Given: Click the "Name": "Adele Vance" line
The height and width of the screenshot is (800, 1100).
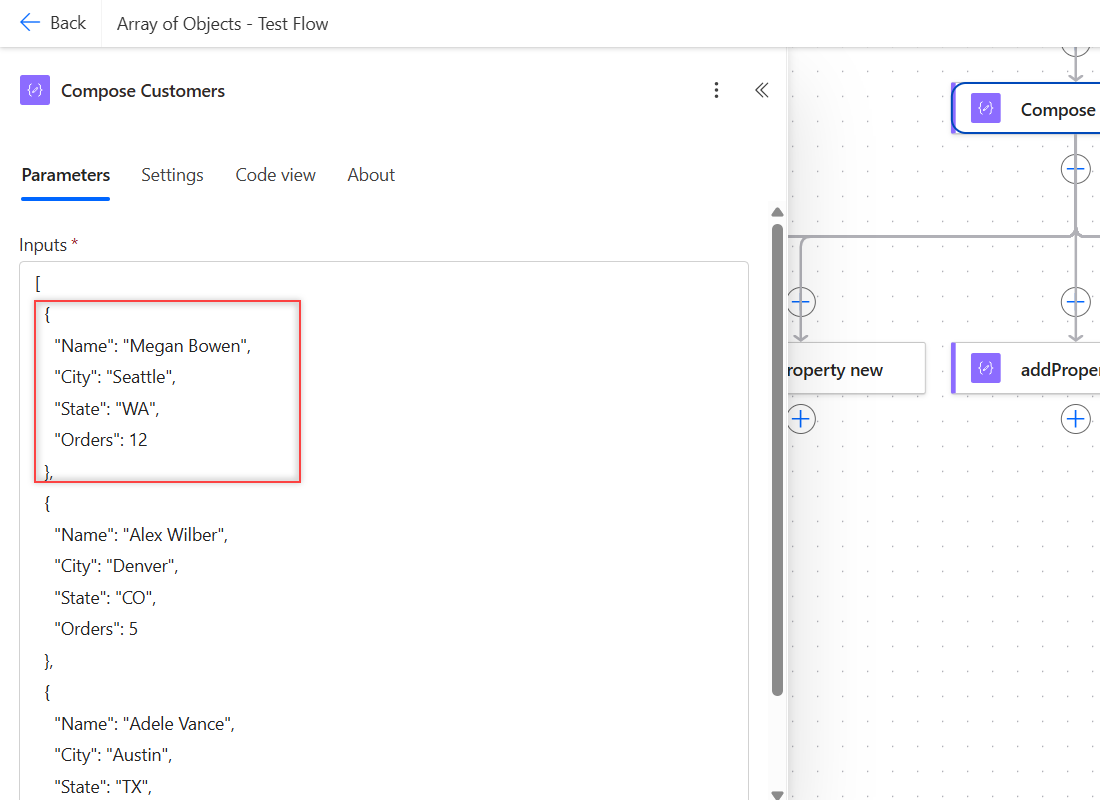Looking at the screenshot, I should pos(145,724).
